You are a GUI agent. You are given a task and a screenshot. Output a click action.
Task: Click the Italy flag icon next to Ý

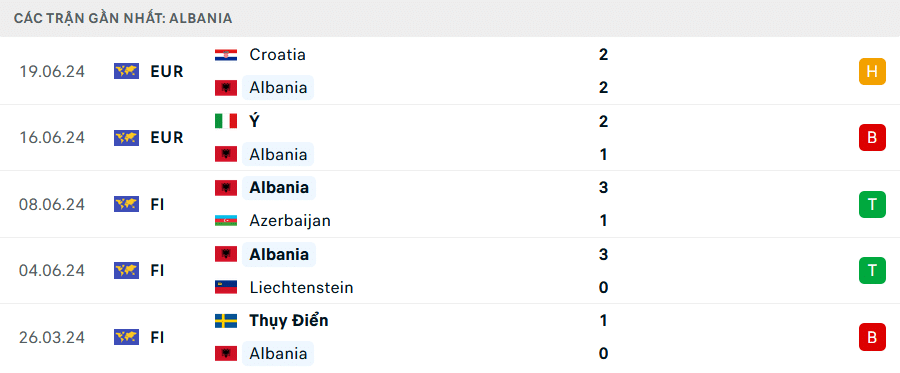[226, 121]
